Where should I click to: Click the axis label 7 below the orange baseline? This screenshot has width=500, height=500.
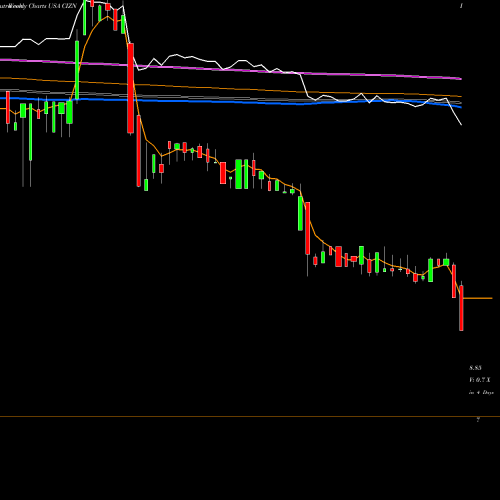click(x=478, y=420)
